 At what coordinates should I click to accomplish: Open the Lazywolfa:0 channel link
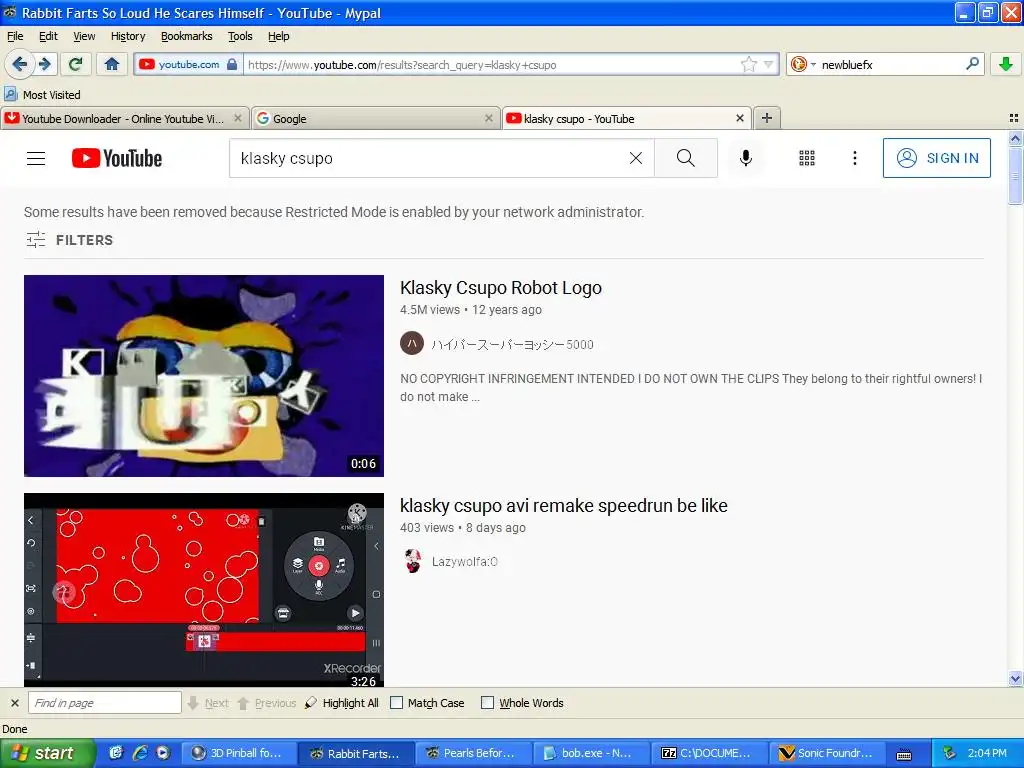pos(464,562)
